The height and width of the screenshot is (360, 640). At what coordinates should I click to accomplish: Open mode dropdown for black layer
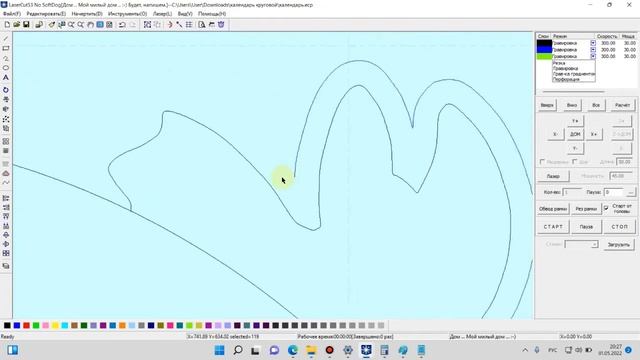[x=593, y=43]
